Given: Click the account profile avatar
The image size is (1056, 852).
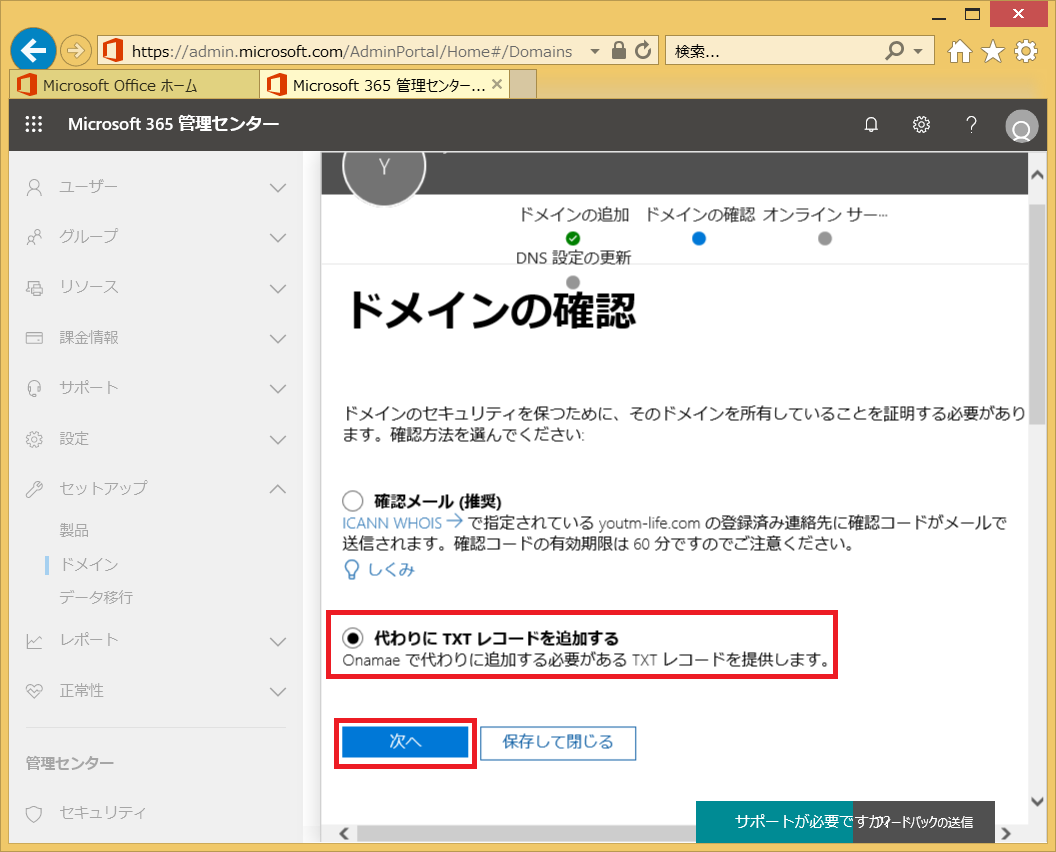Looking at the screenshot, I should click(x=1021, y=126).
